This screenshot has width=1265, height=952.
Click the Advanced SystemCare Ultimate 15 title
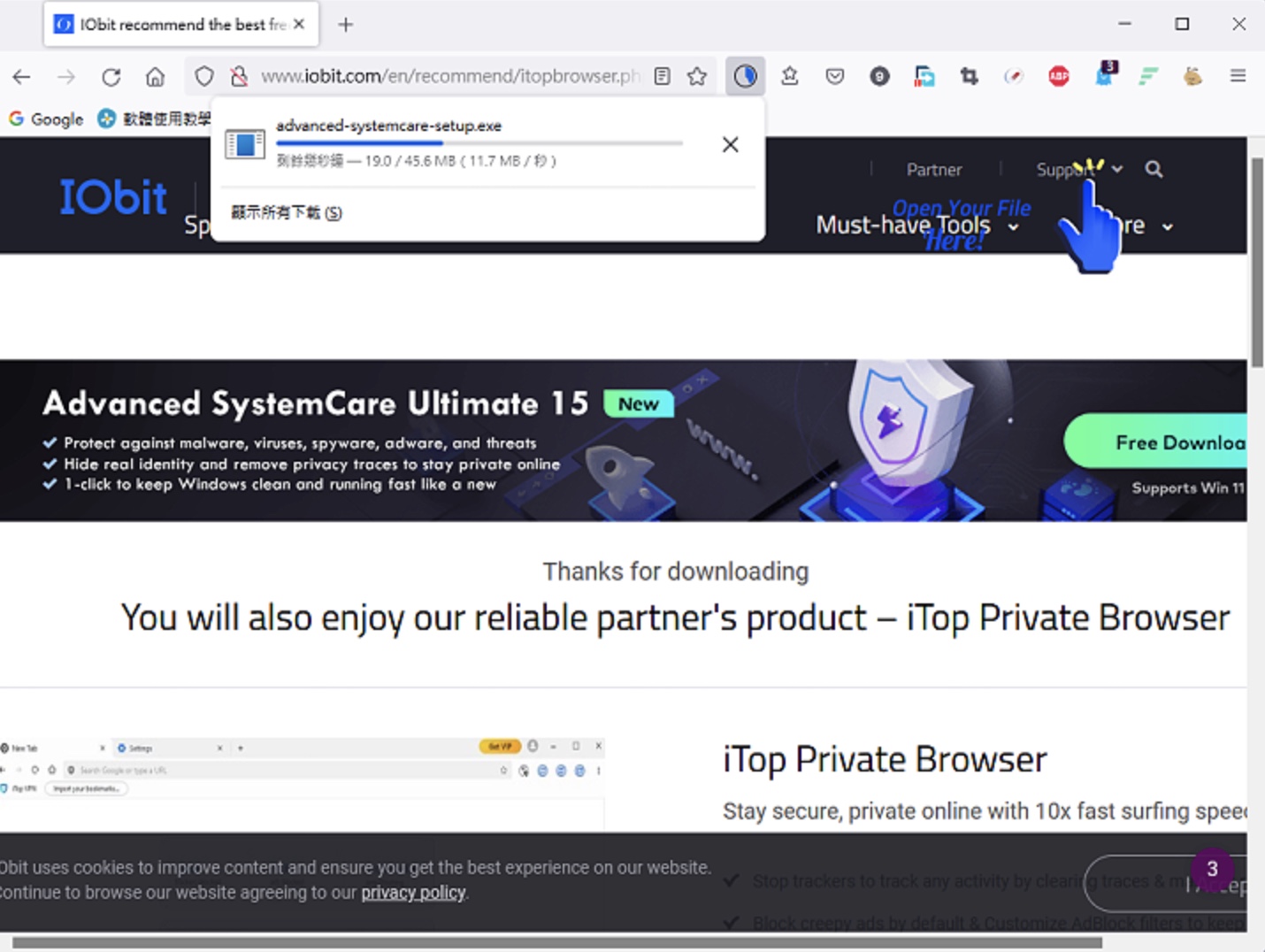coord(316,403)
